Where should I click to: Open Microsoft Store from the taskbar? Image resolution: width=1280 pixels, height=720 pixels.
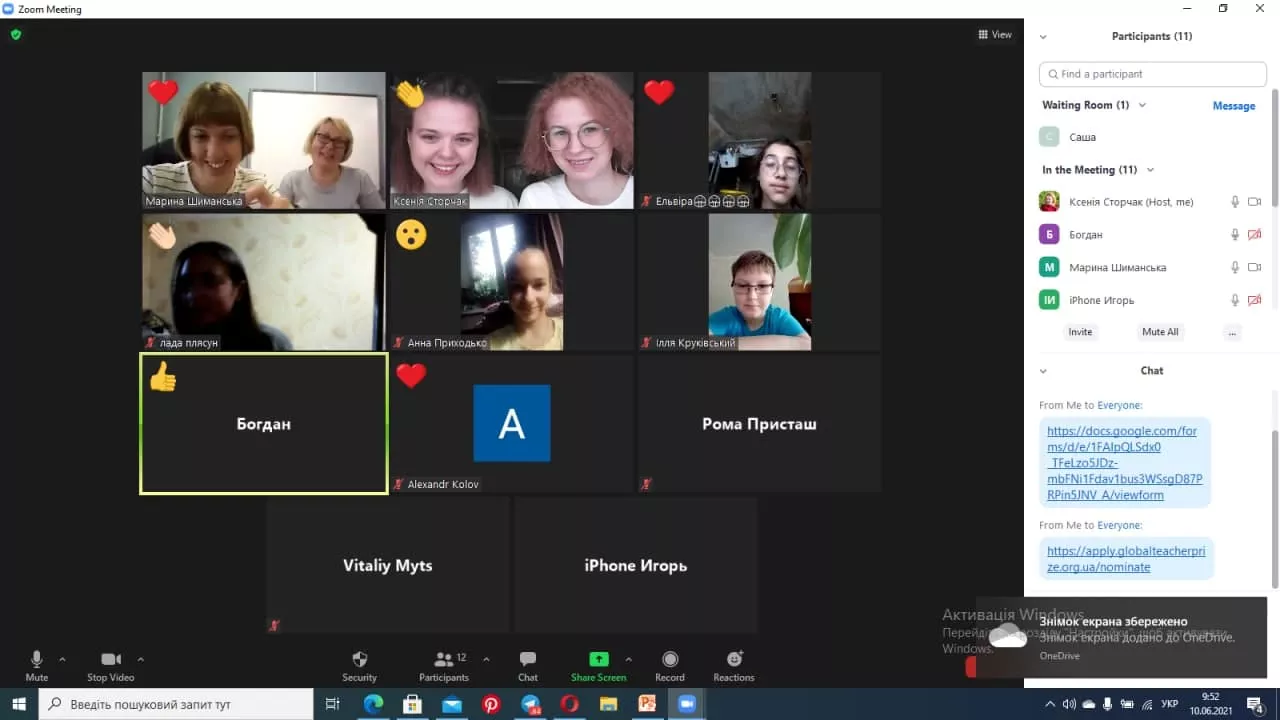tap(412, 704)
